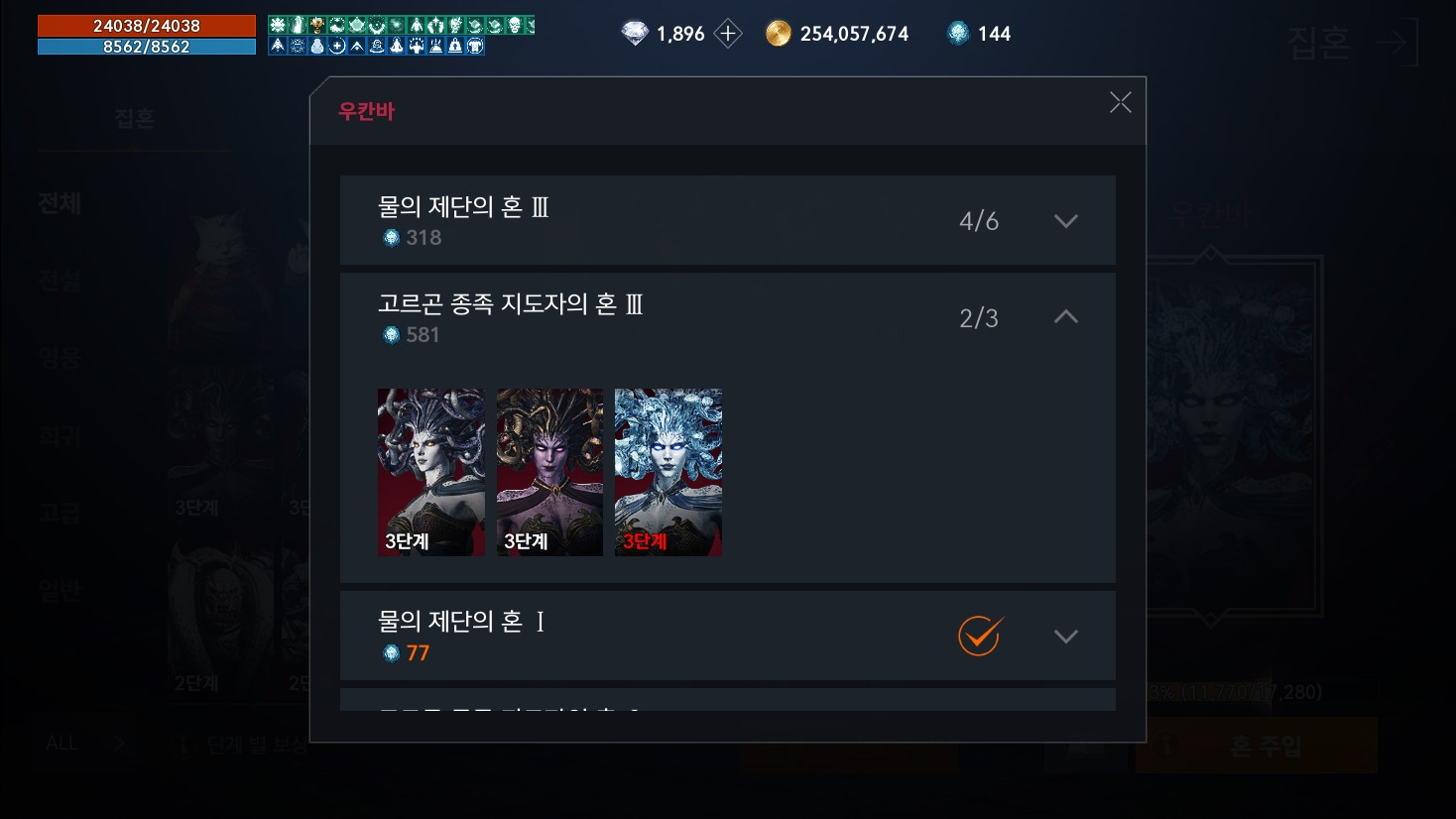The height and width of the screenshot is (819, 1456).
Task: Click the 집혼 exit button at top right
Action: tap(1353, 43)
